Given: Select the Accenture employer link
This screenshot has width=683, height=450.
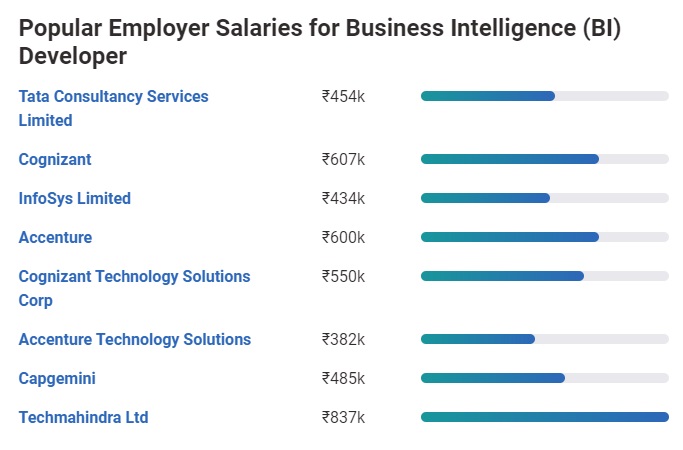Looking at the screenshot, I should pos(55,237).
